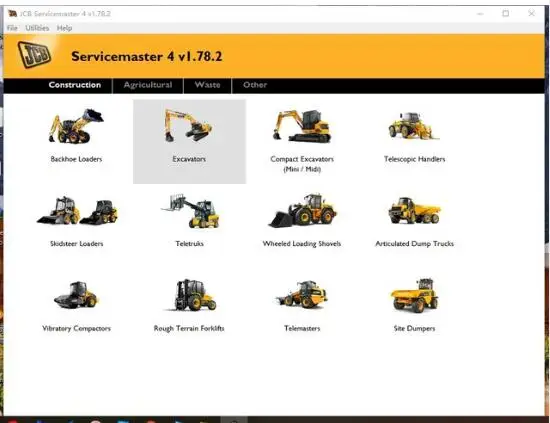This screenshot has height=423, width=550.
Task: Click the Compact Excavators (Mini / Midi) label
Action: [302, 164]
